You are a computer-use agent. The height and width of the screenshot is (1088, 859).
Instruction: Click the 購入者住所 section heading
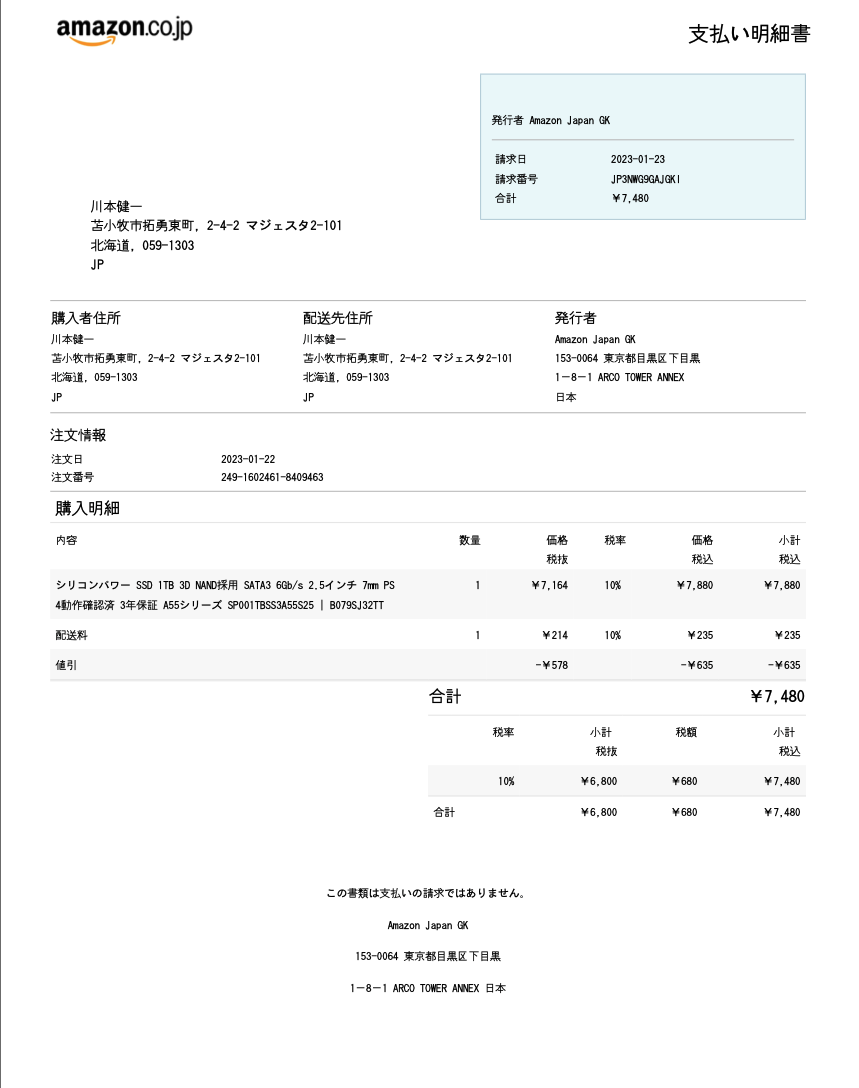[86, 318]
